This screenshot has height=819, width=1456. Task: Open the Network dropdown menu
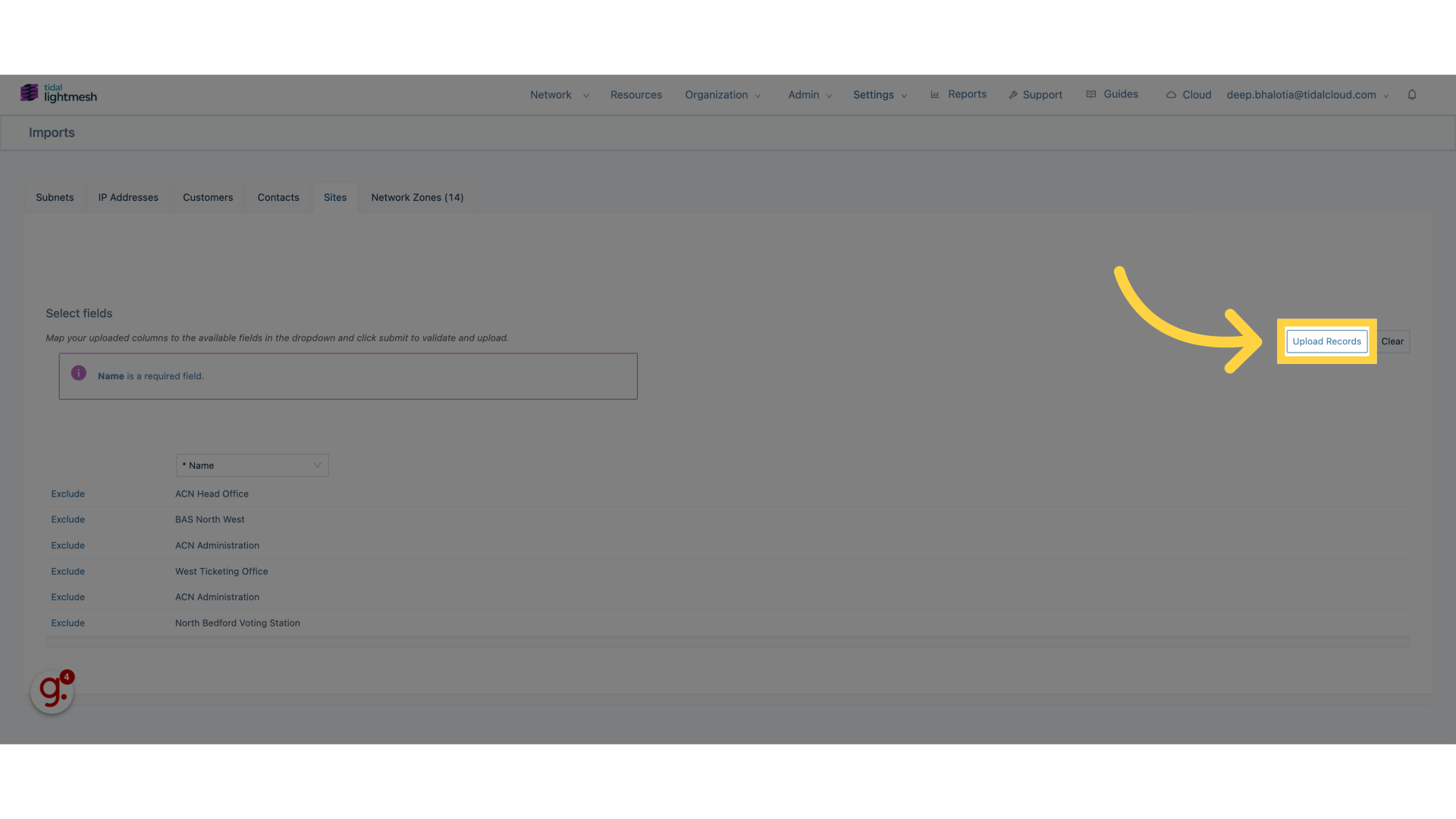coord(557,94)
